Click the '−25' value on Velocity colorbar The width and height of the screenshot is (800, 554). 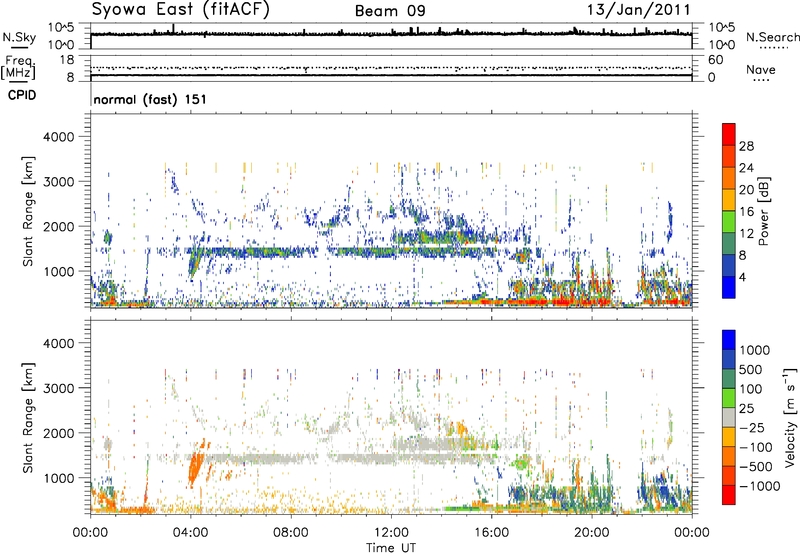click(x=753, y=427)
